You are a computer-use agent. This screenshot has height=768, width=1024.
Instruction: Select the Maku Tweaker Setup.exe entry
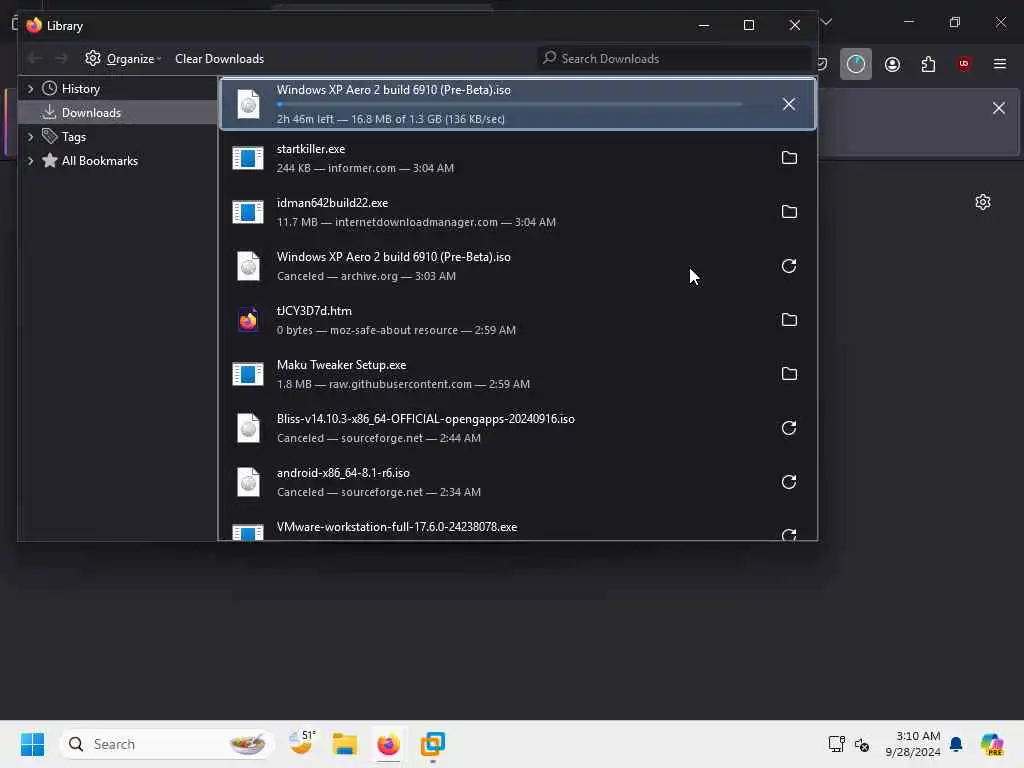coord(517,374)
